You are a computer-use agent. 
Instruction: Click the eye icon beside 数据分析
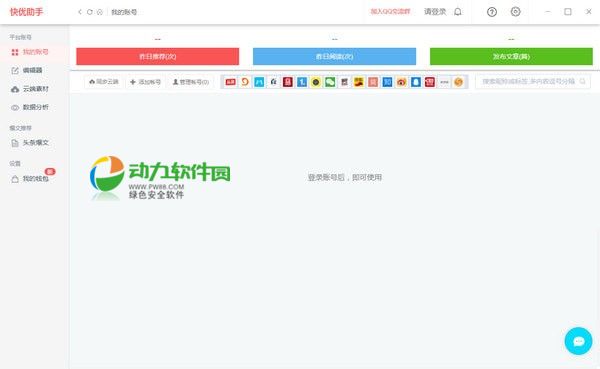(x=15, y=108)
